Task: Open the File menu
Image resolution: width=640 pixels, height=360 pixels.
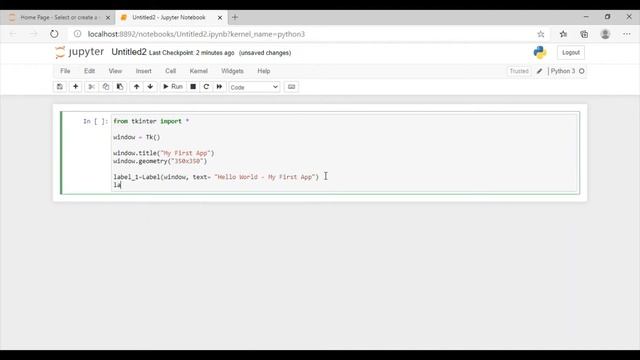Action: [65, 71]
